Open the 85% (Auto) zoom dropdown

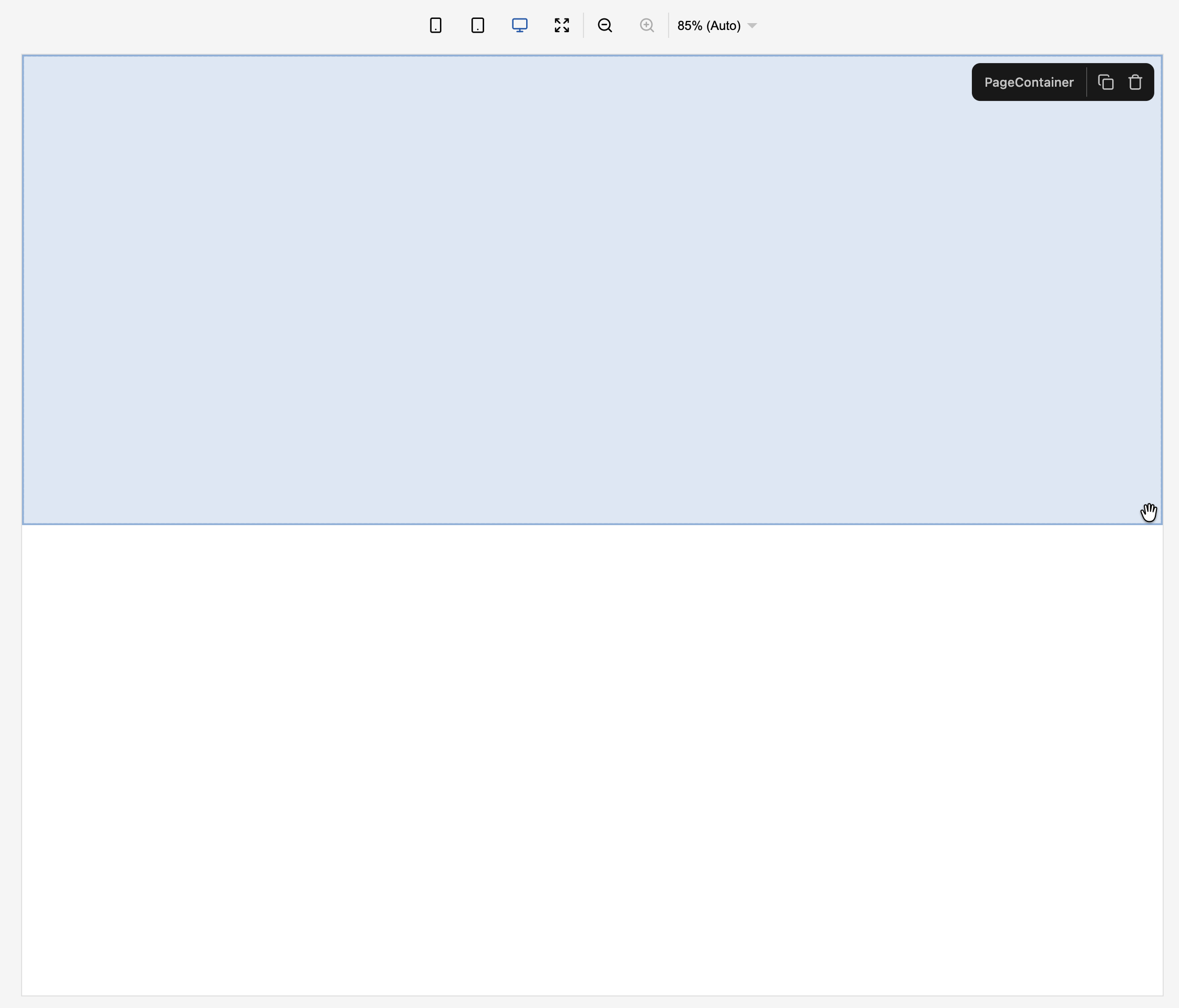click(709, 26)
